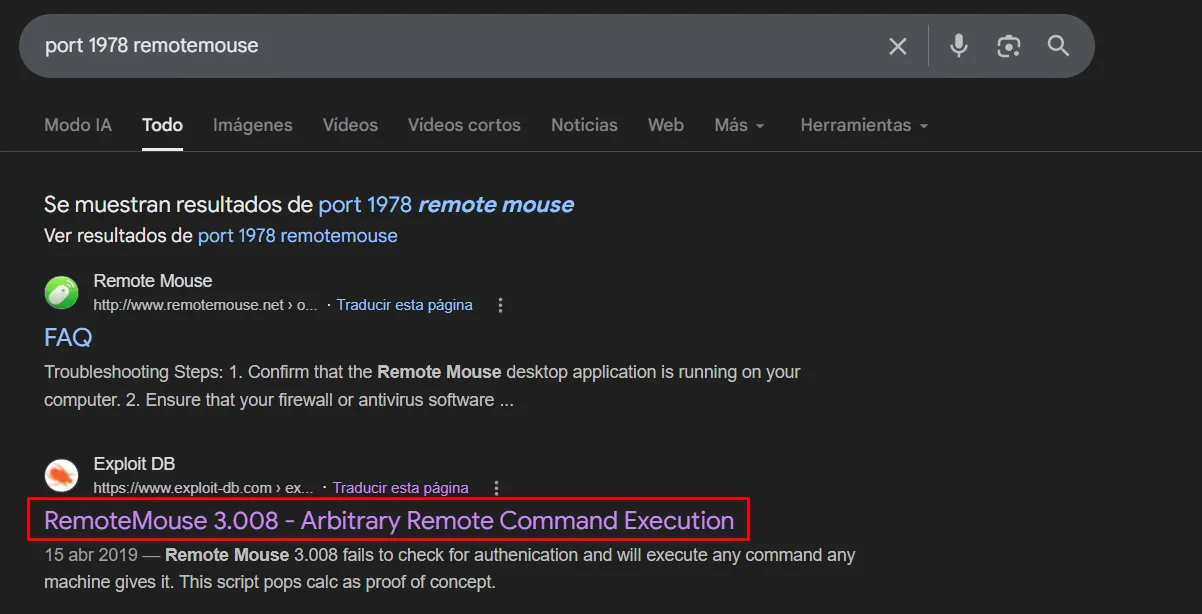Click the Exploit DB site name
Screen dimensions: 1202x614
[x=134, y=464]
